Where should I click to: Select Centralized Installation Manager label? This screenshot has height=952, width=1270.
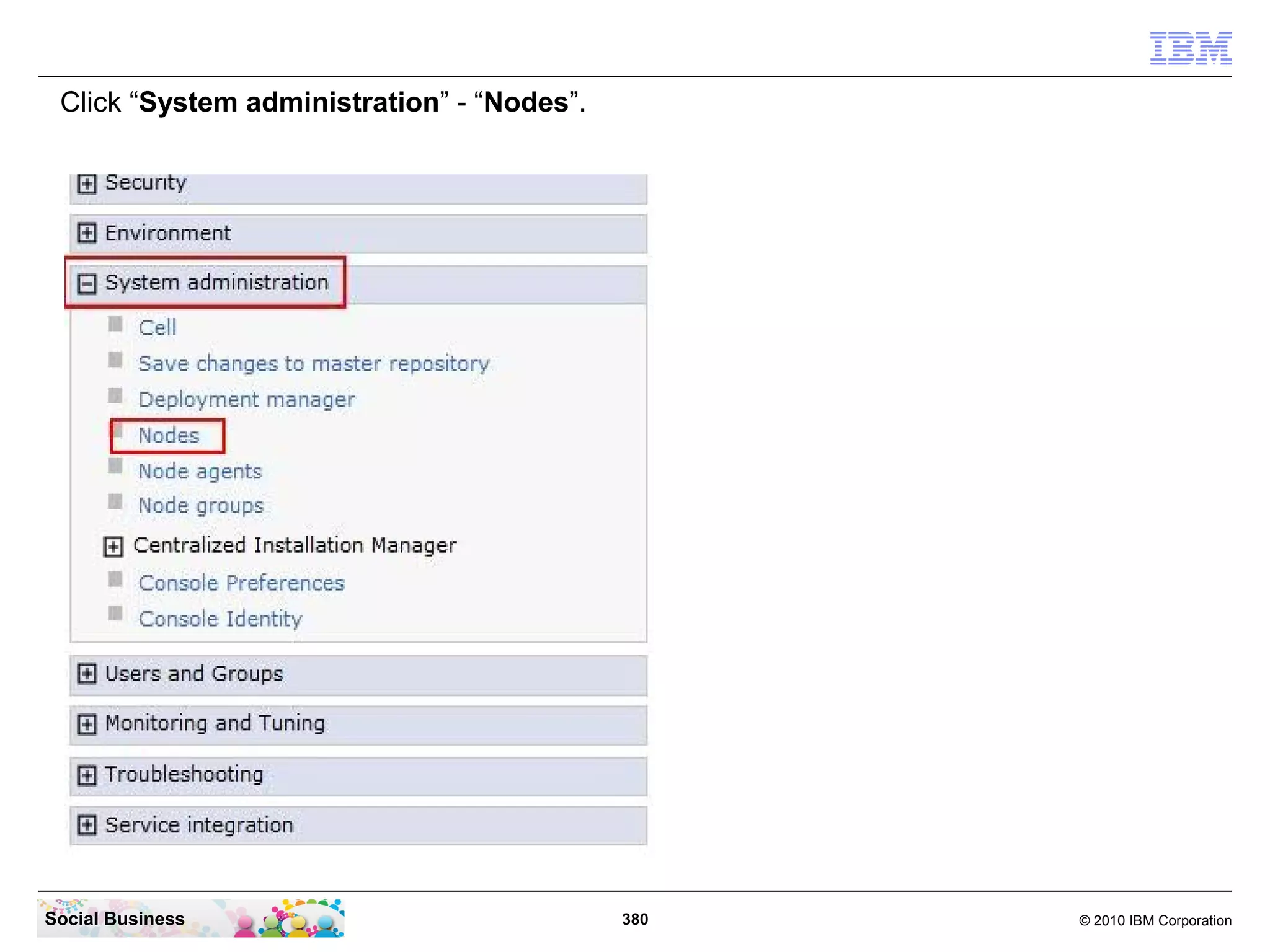[295, 545]
